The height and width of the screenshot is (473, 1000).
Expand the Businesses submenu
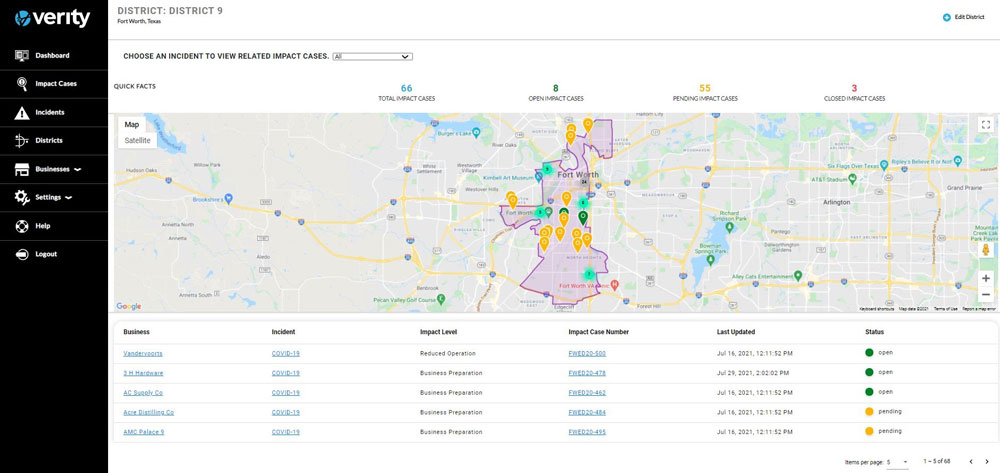(x=77, y=170)
